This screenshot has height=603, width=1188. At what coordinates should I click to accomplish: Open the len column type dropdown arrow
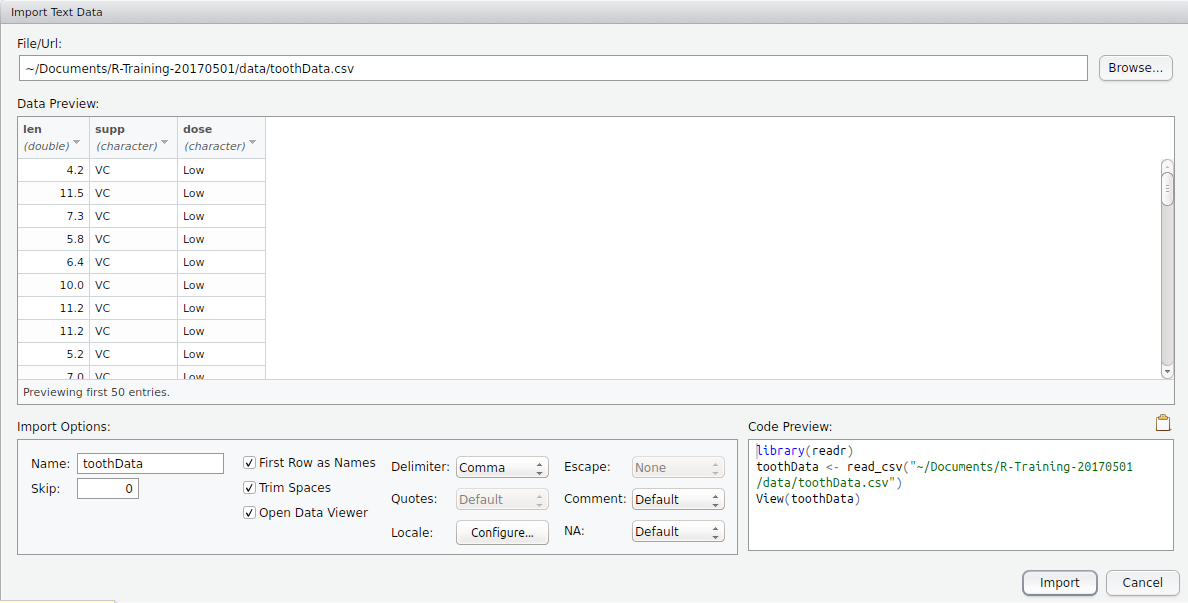click(76, 143)
